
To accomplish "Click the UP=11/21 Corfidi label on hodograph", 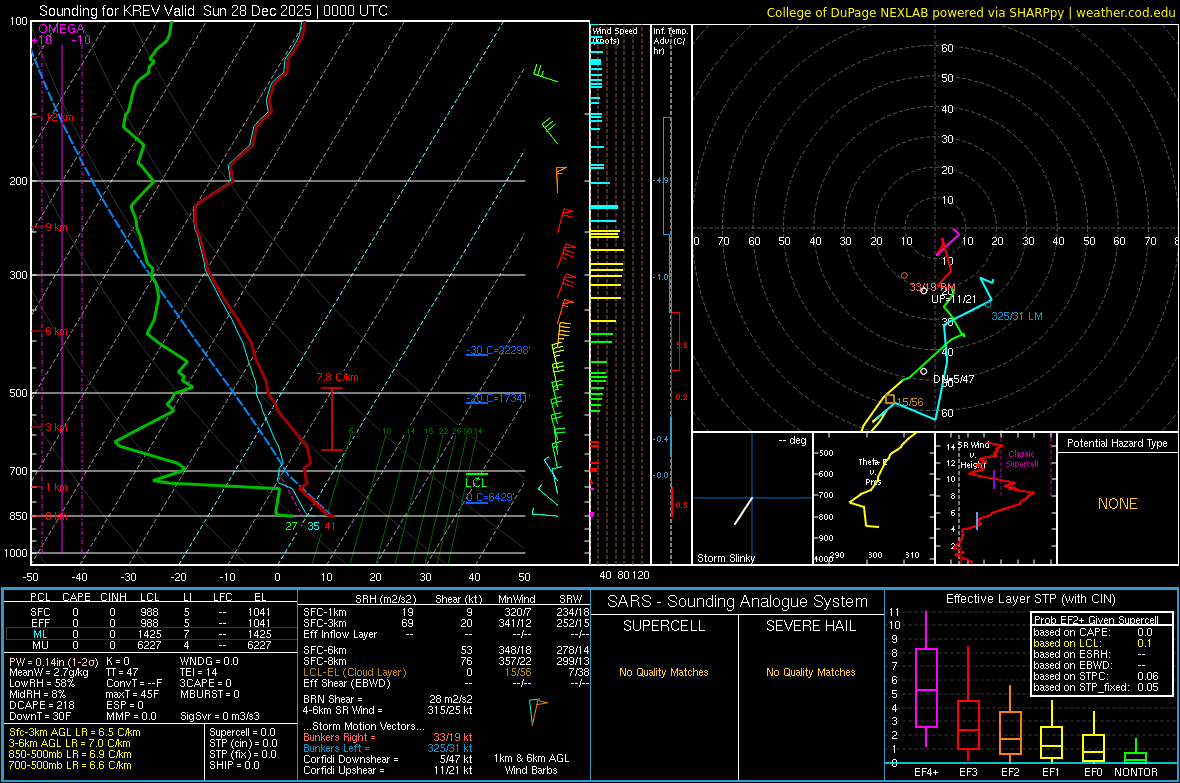I will click(953, 299).
